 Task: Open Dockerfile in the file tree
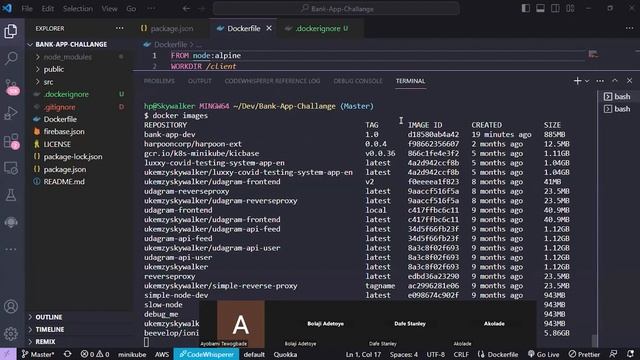point(60,119)
